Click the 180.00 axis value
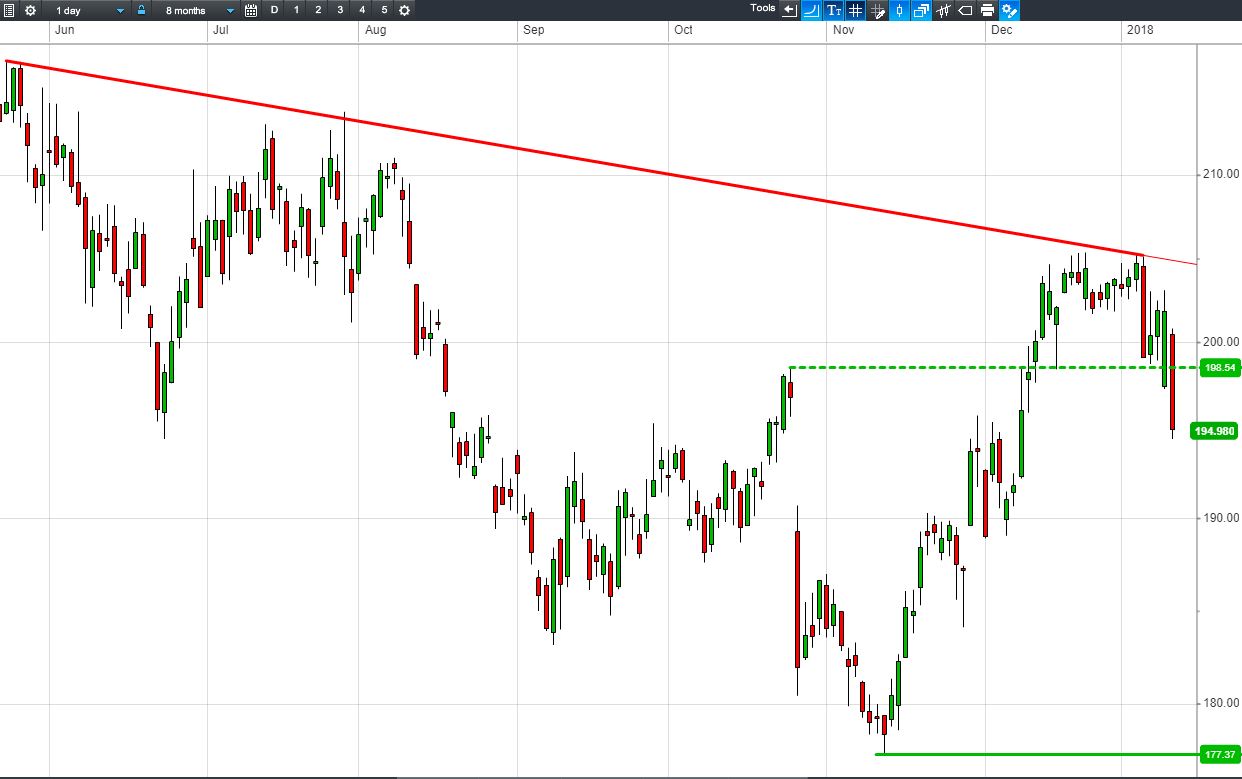 pyautogui.click(x=1220, y=704)
